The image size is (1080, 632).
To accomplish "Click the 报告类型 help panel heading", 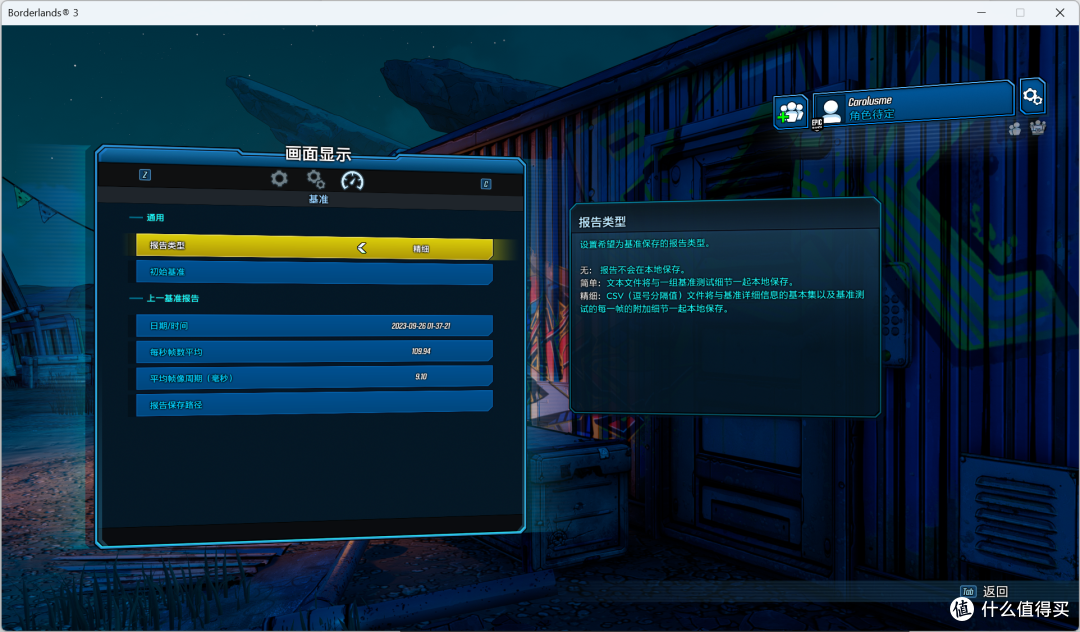I will pyautogui.click(x=602, y=222).
